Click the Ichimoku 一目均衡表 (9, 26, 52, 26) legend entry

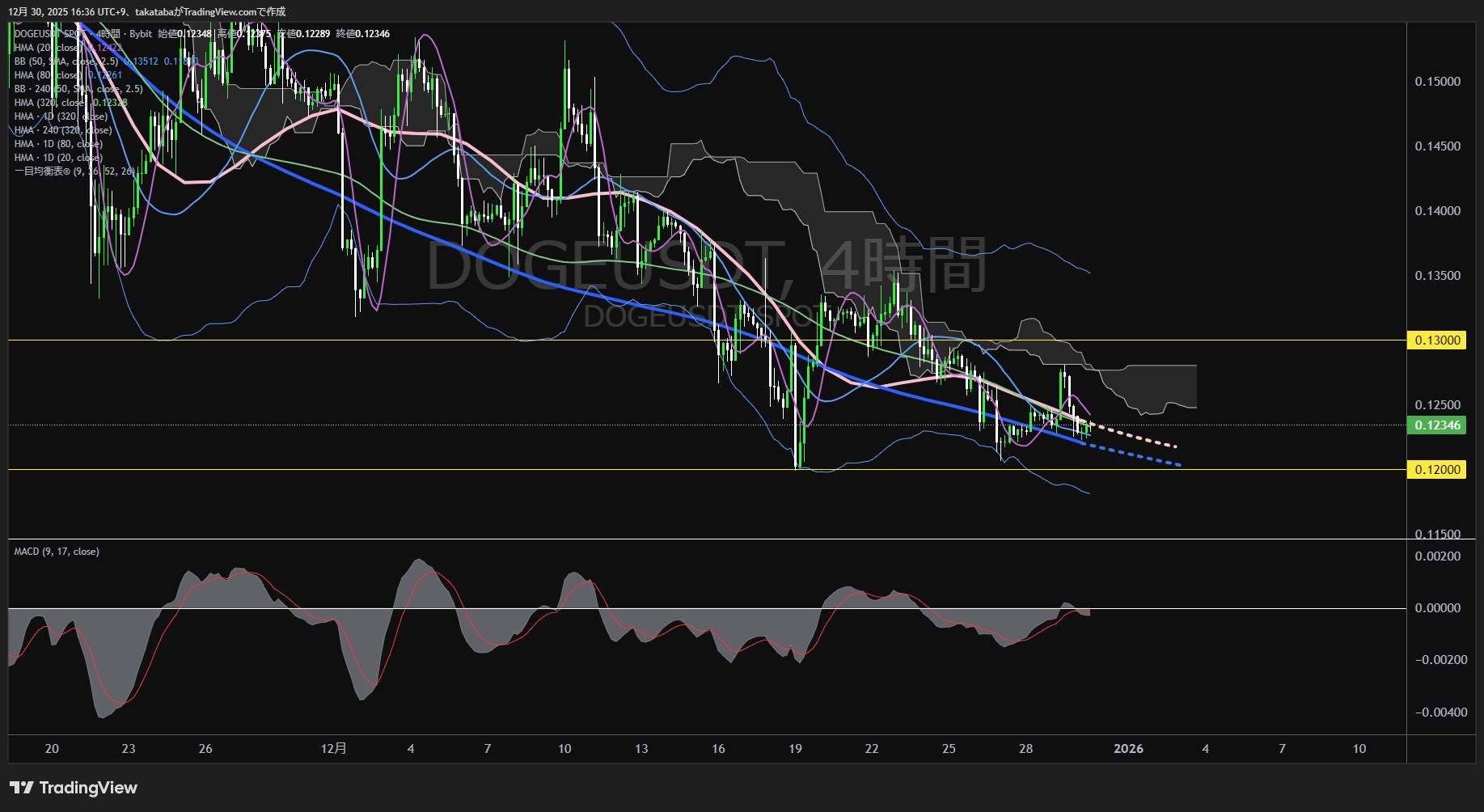coord(74,171)
